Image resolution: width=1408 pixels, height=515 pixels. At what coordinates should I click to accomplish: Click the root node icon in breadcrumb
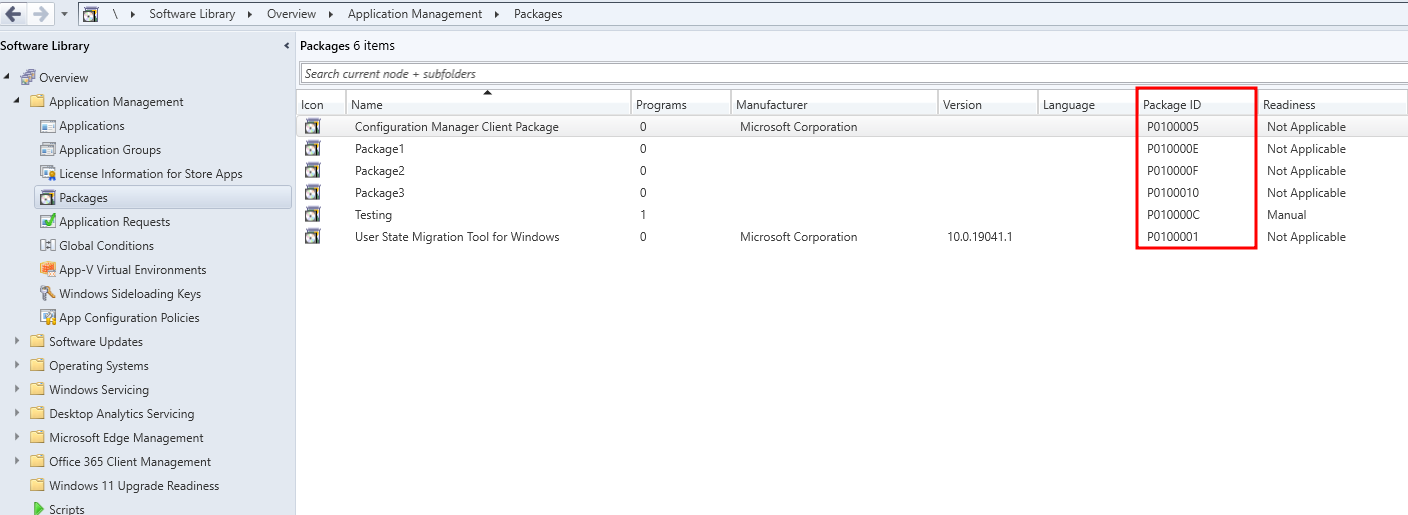pyautogui.click(x=90, y=14)
